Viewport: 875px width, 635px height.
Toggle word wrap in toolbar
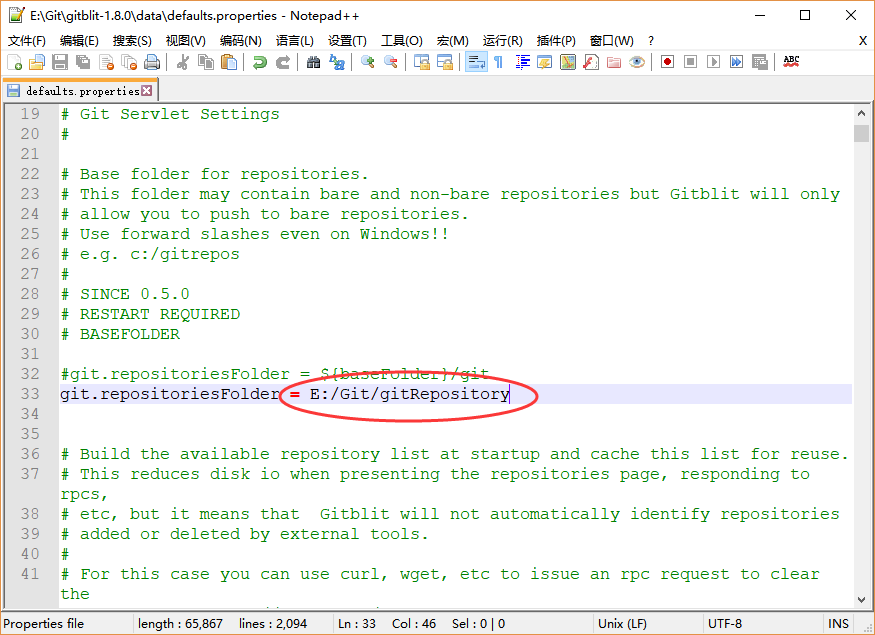[476, 62]
